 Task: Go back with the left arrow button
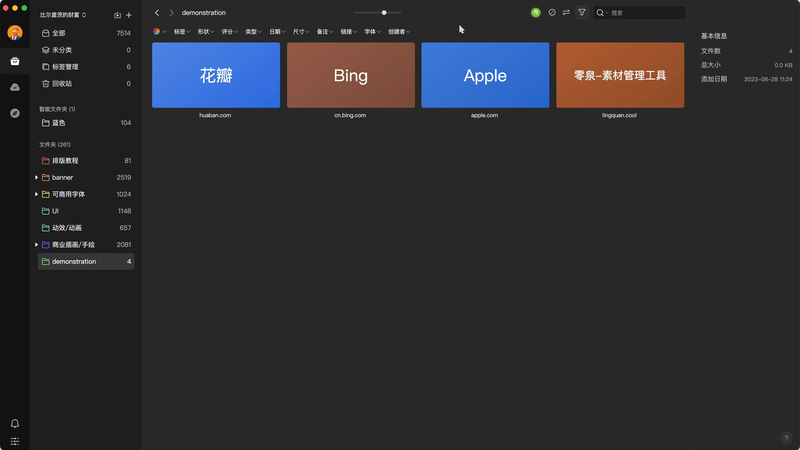tap(157, 13)
